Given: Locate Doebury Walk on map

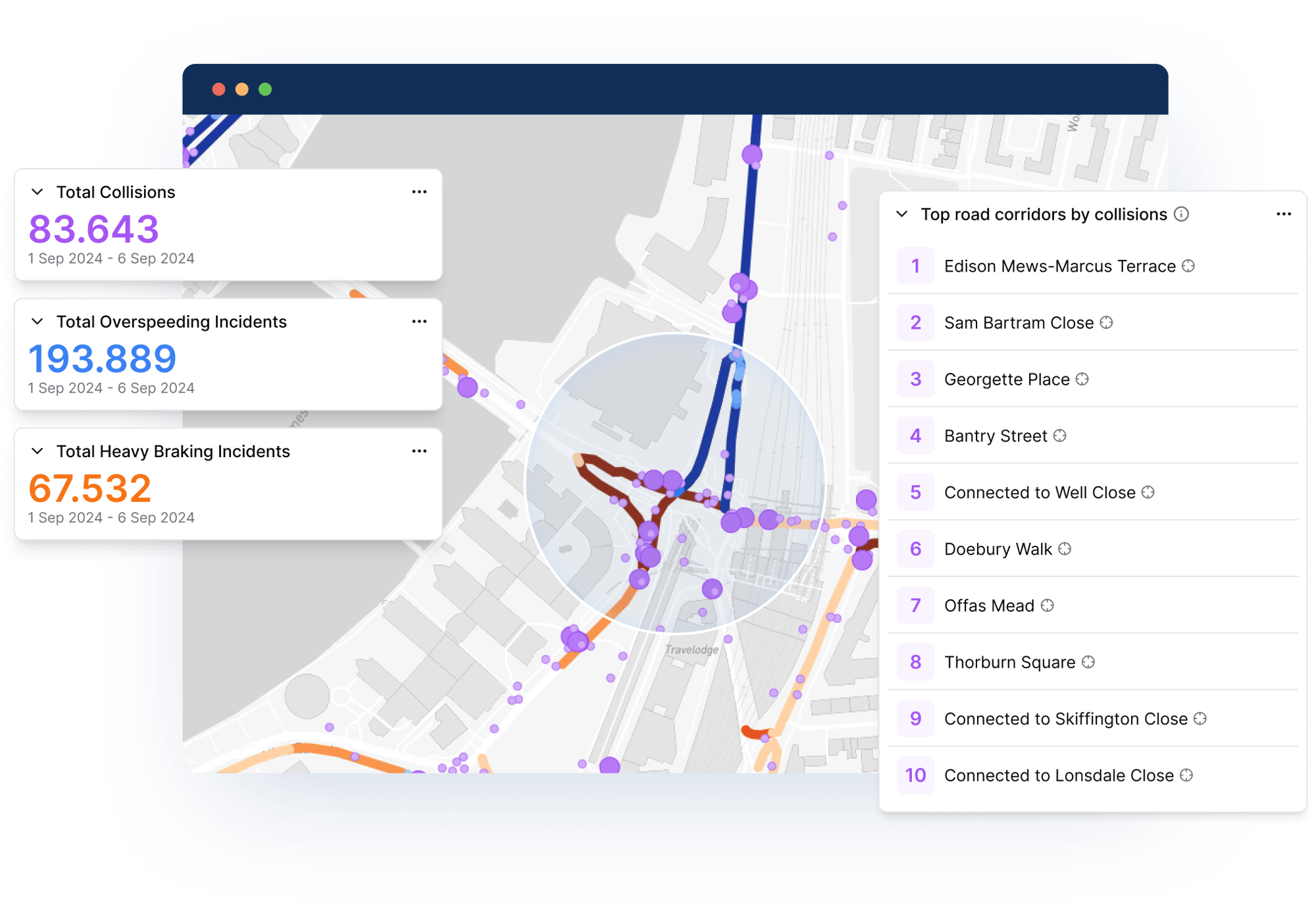Looking at the screenshot, I should point(1065,549).
